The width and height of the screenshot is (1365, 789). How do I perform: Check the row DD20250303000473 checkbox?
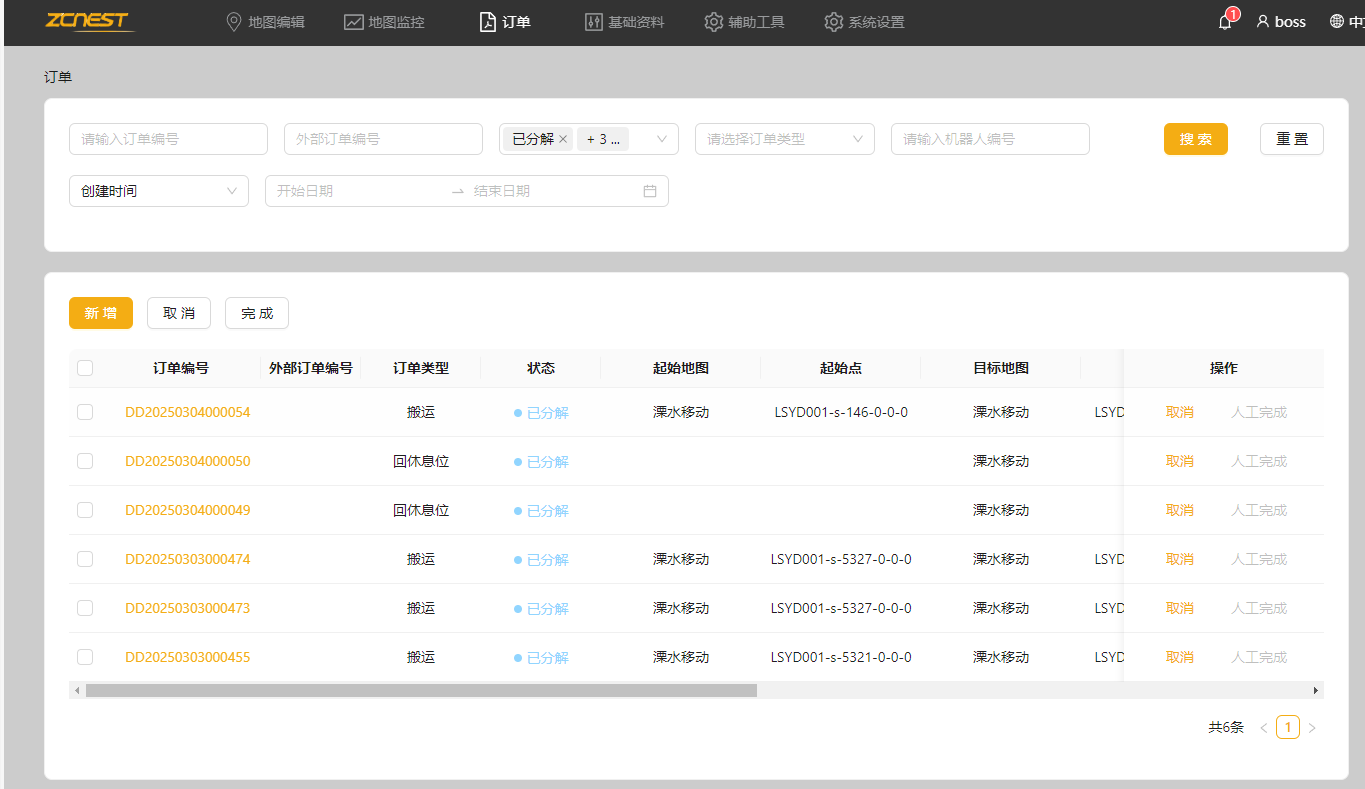[85, 608]
